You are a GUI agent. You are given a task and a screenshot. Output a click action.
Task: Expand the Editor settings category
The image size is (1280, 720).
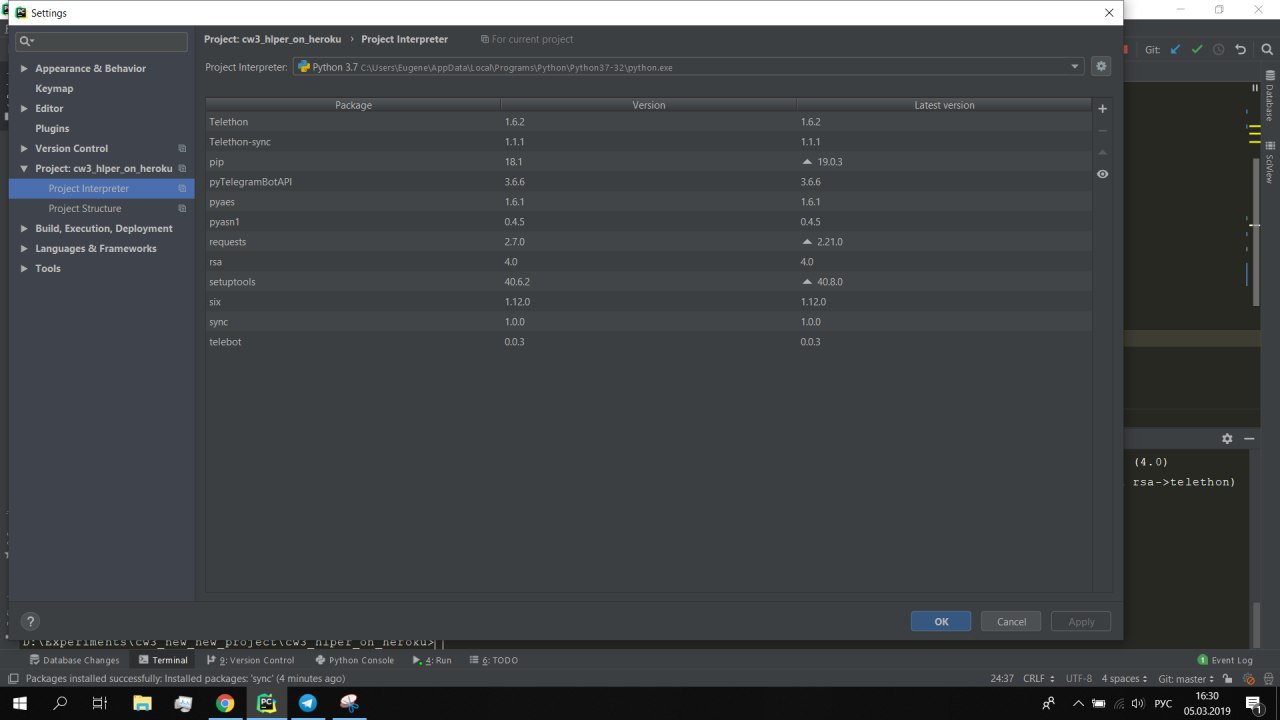[x=25, y=109]
